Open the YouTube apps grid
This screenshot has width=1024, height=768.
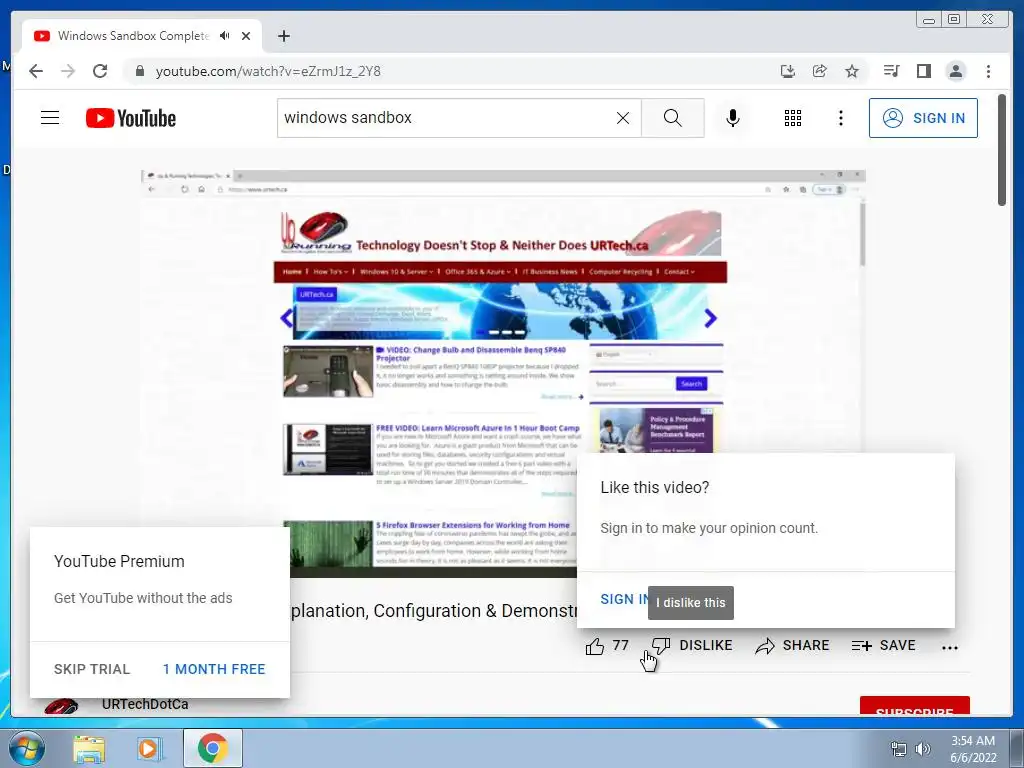click(793, 118)
